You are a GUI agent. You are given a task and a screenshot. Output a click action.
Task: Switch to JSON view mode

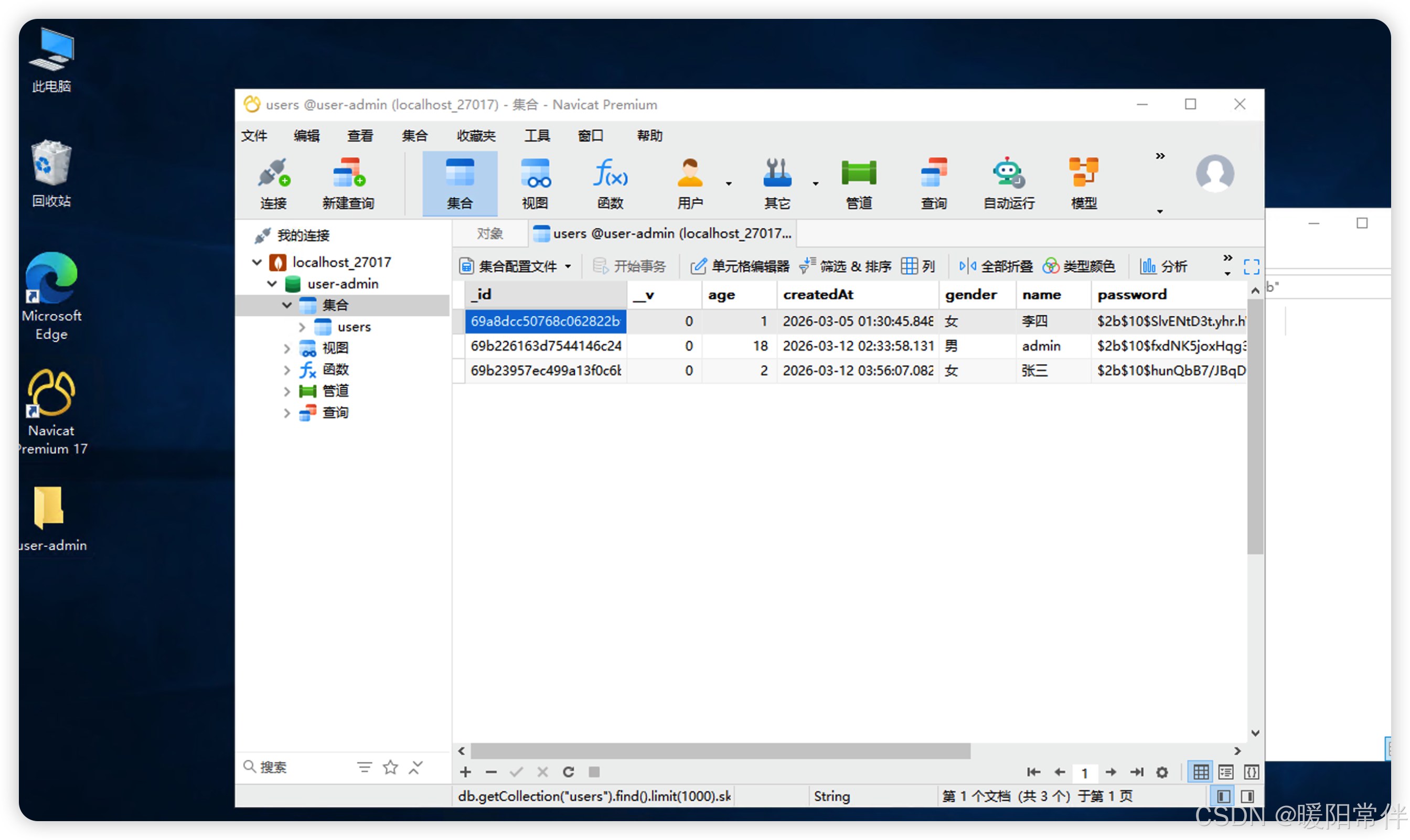[x=1252, y=771]
